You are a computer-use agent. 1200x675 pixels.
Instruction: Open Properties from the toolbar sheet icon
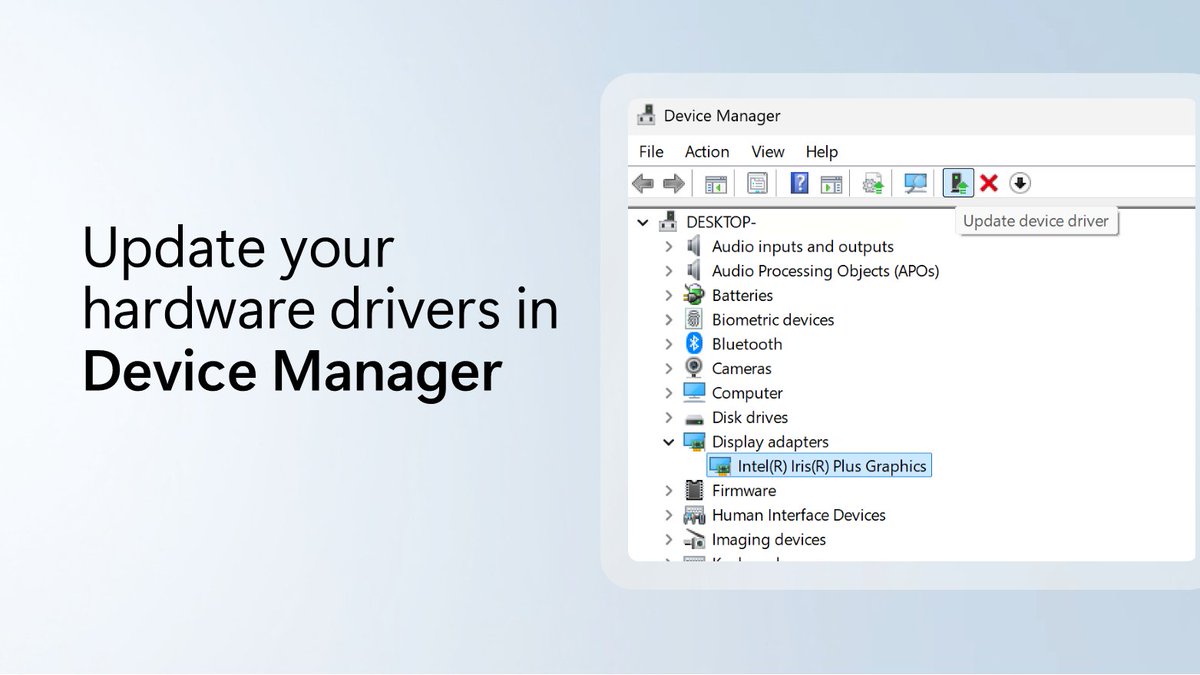[x=757, y=183]
